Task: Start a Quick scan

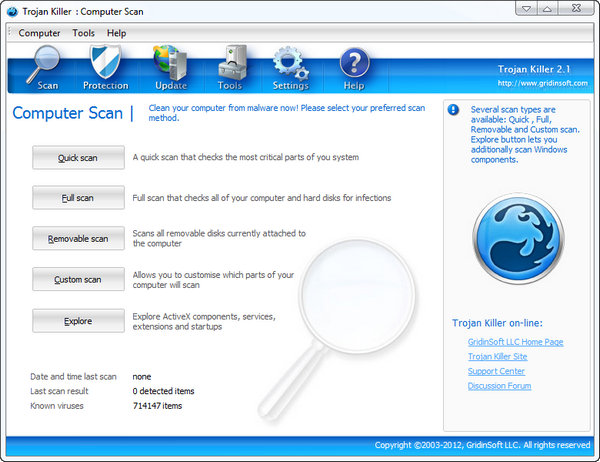Action: pyautogui.click(x=78, y=157)
